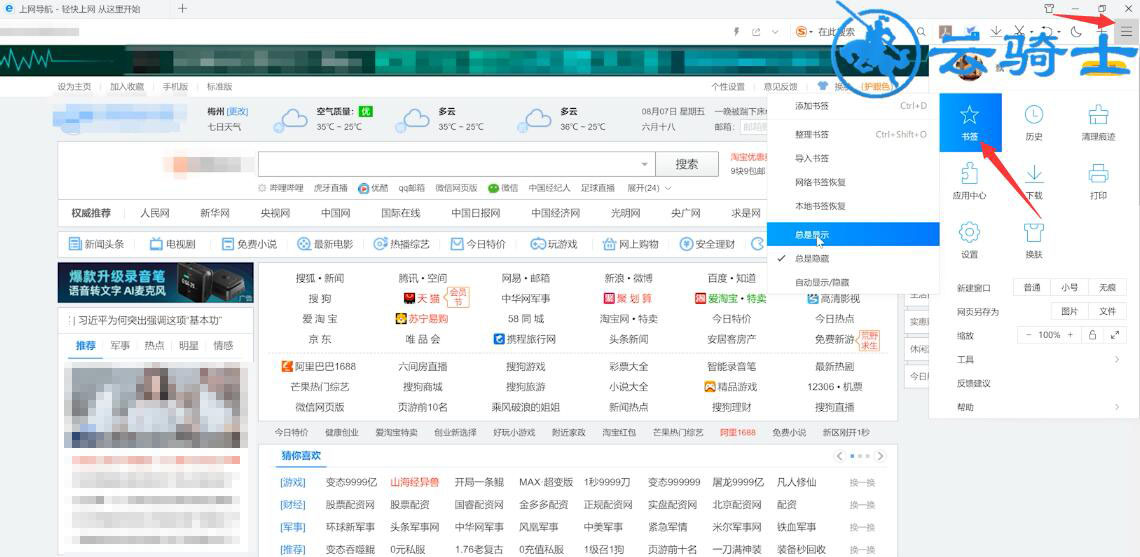Save page as 文件 file
The image size is (1140, 557).
click(1107, 311)
